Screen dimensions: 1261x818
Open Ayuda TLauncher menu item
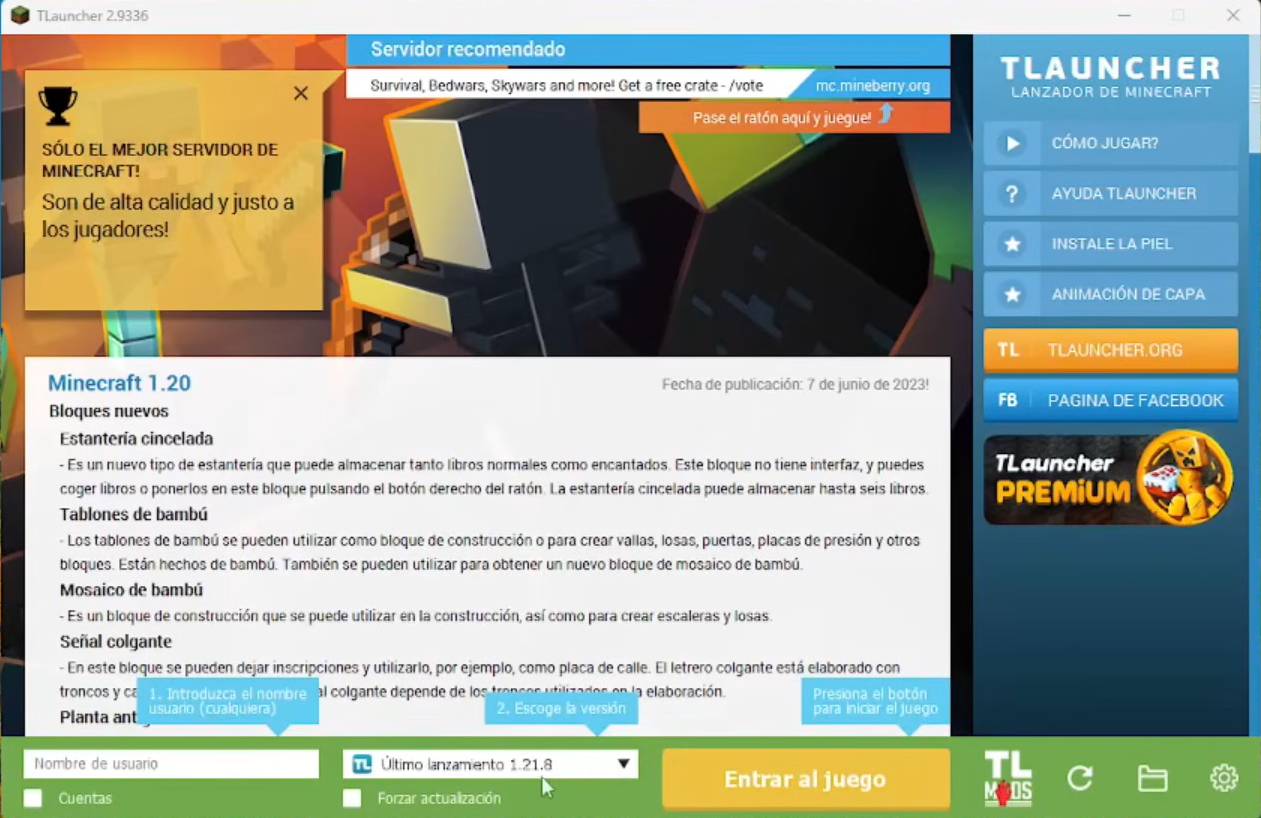[x=1111, y=194]
